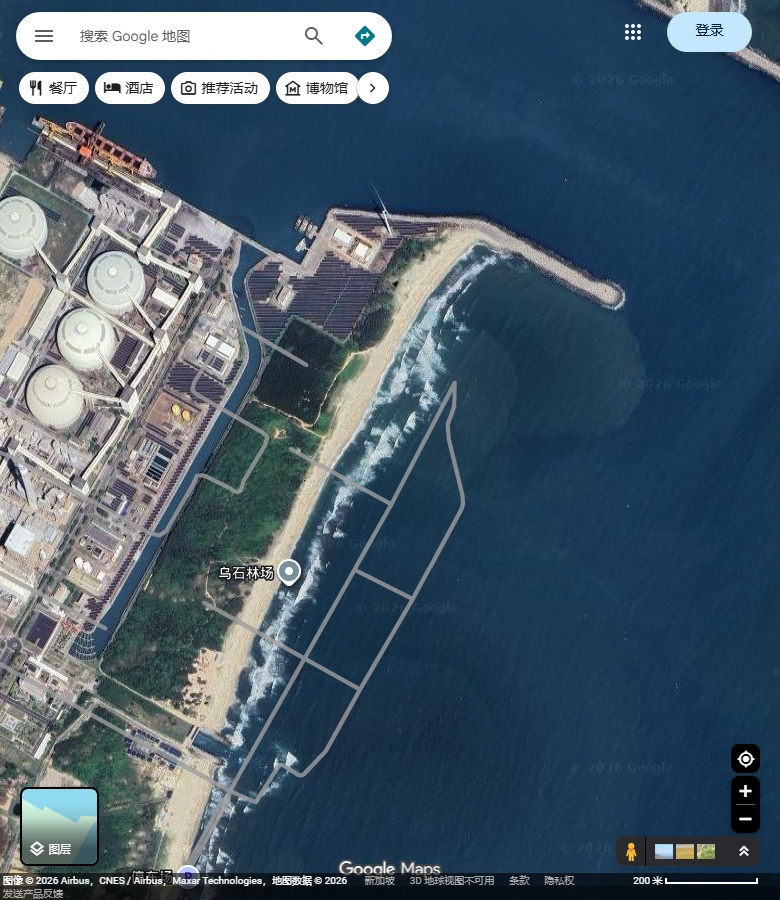Open the Google apps grid
Viewport: 780px width, 900px height.
tap(632, 32)
